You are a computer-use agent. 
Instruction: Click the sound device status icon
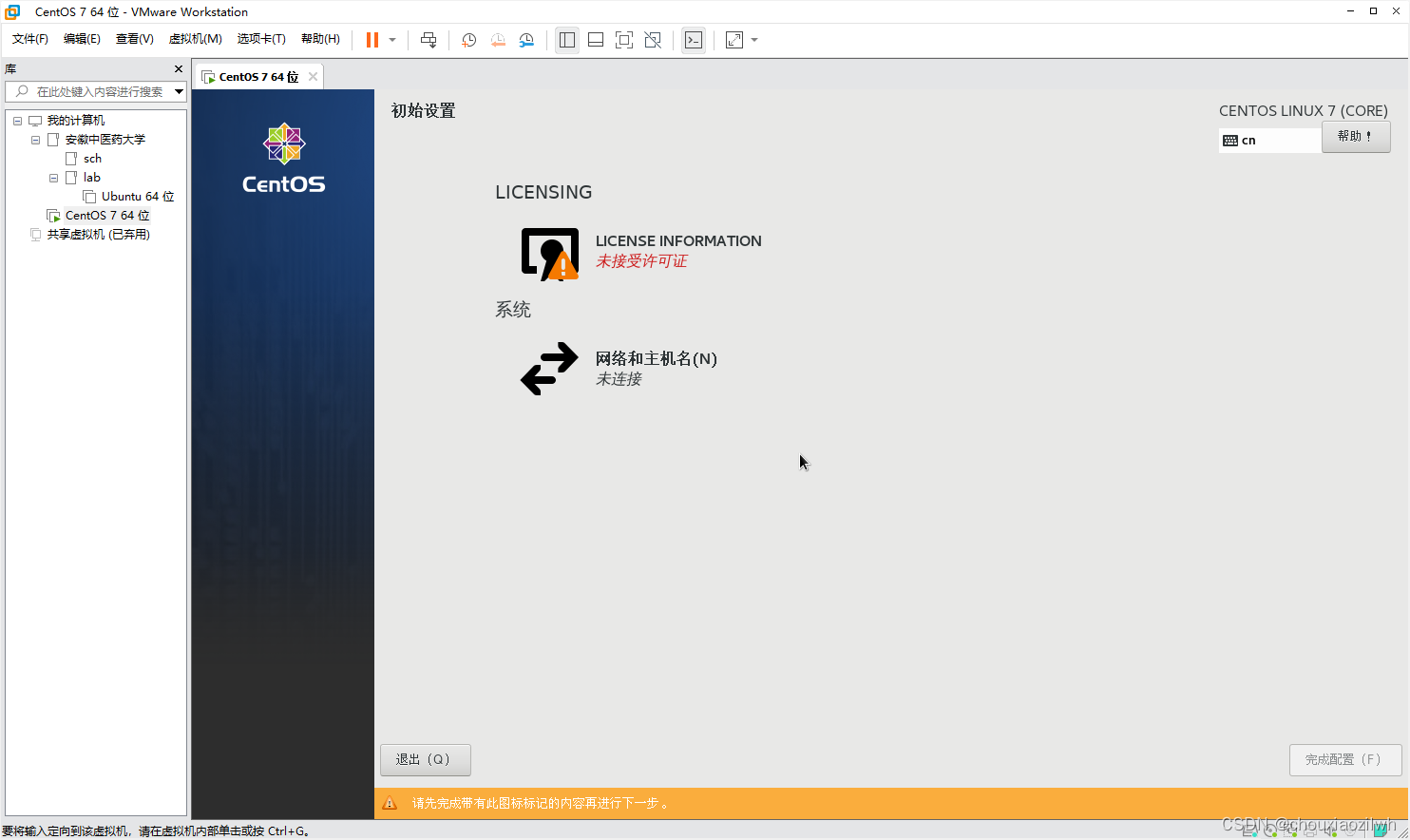click(x=1328, y=830)
